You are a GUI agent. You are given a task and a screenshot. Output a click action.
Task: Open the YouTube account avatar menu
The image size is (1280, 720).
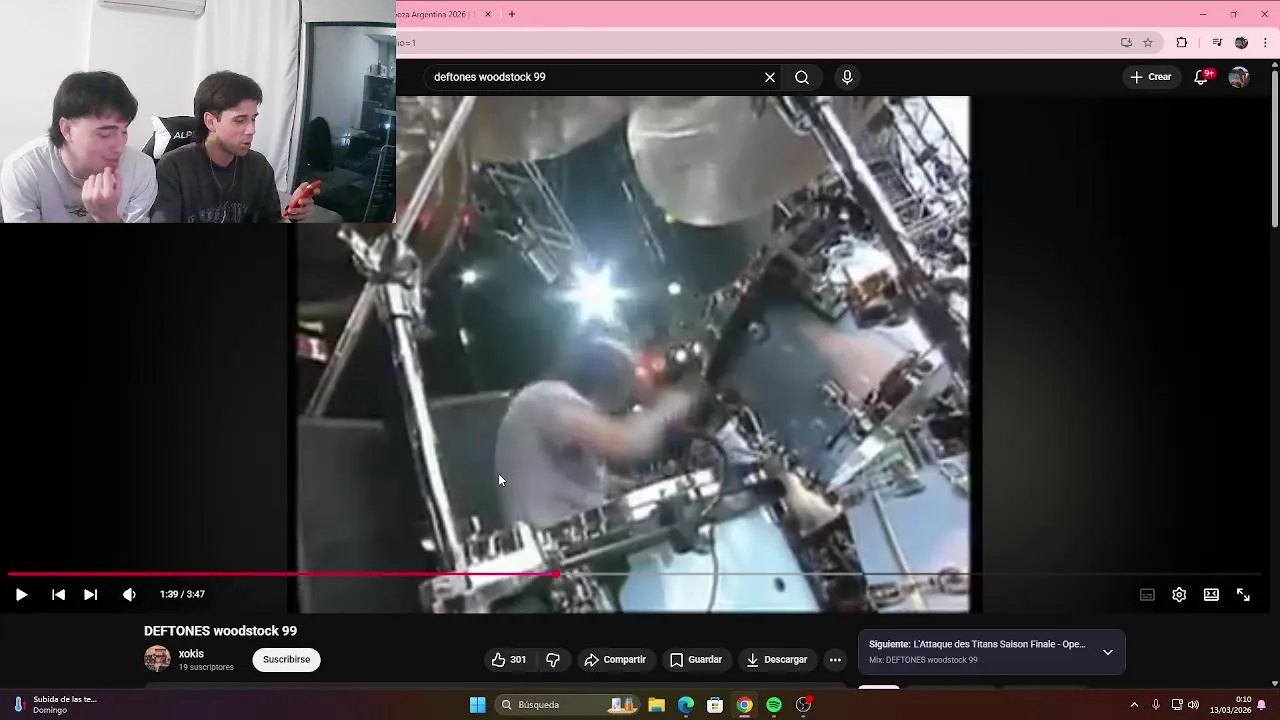click(1239, 77)
